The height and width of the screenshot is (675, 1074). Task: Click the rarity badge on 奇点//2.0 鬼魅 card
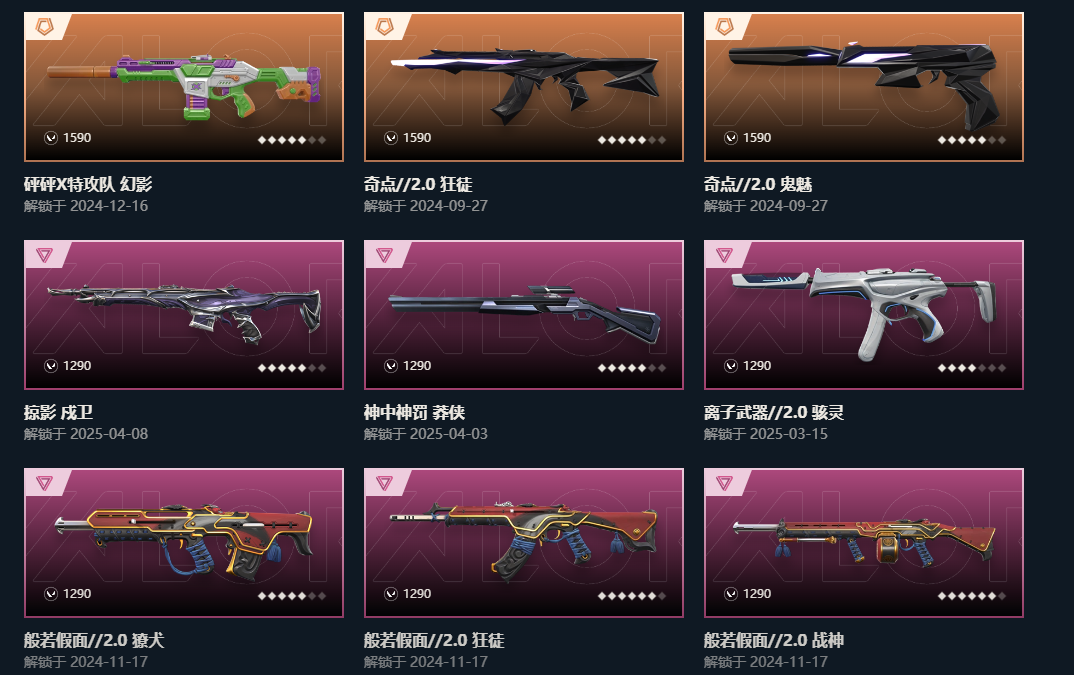point(724,27)
